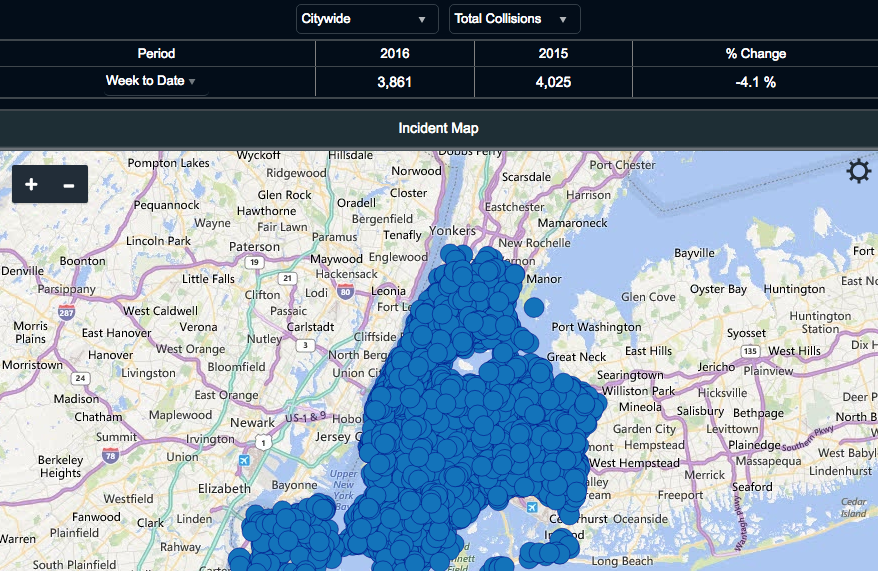Viewport: 878px width, 571px height.
Task: Click the airport icon near Newark
Action: click(x=244, y=460)
